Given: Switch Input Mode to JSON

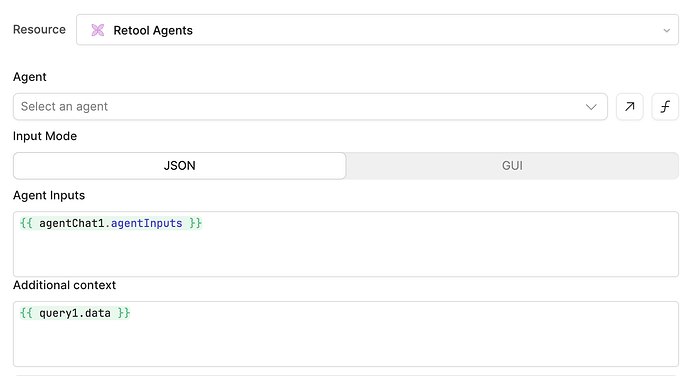Looking at the screenshot, I should point(180,166).
